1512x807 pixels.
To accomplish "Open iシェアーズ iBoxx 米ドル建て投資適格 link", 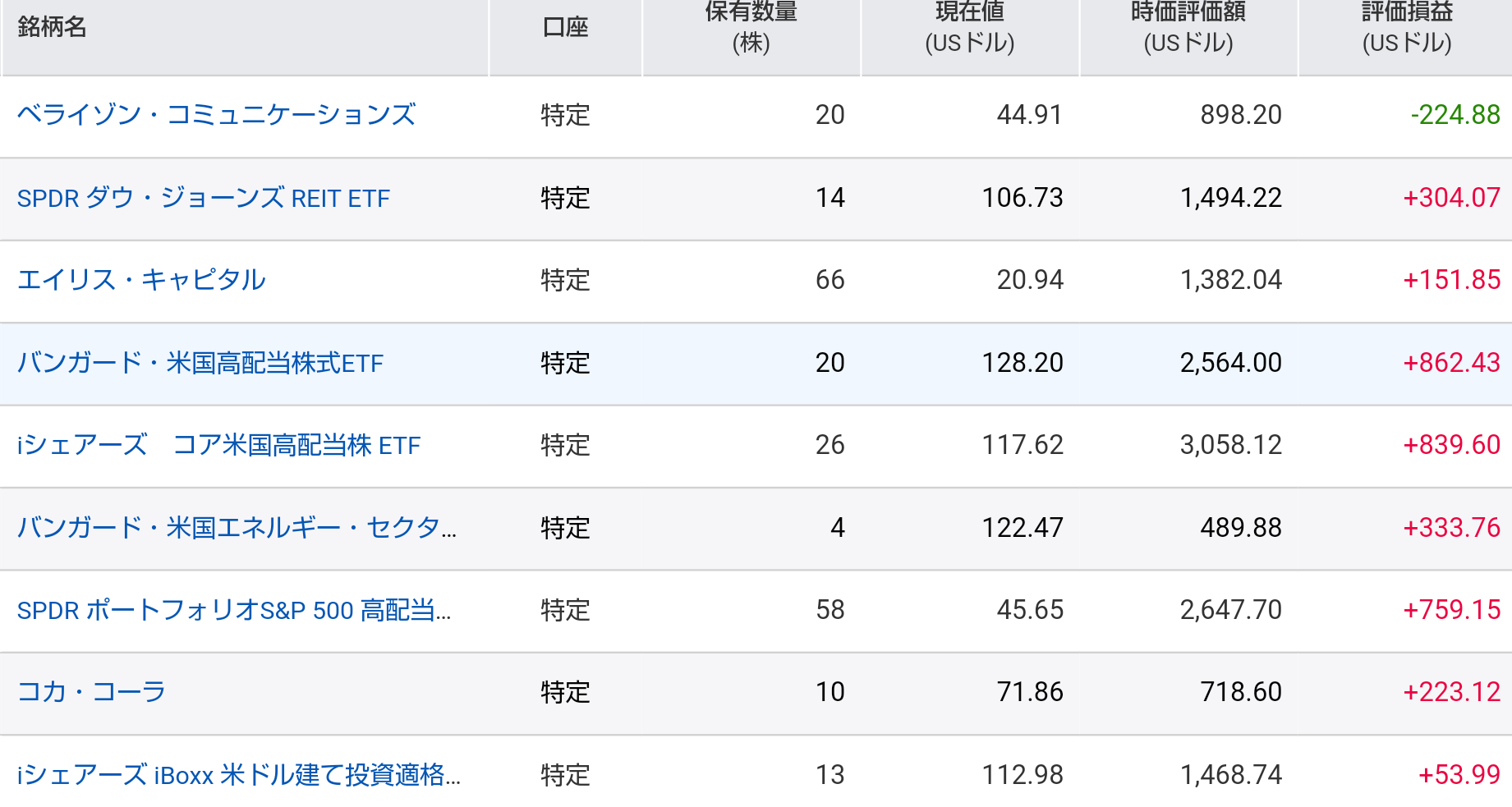I will pyautogui.click(x=238, y=774).
